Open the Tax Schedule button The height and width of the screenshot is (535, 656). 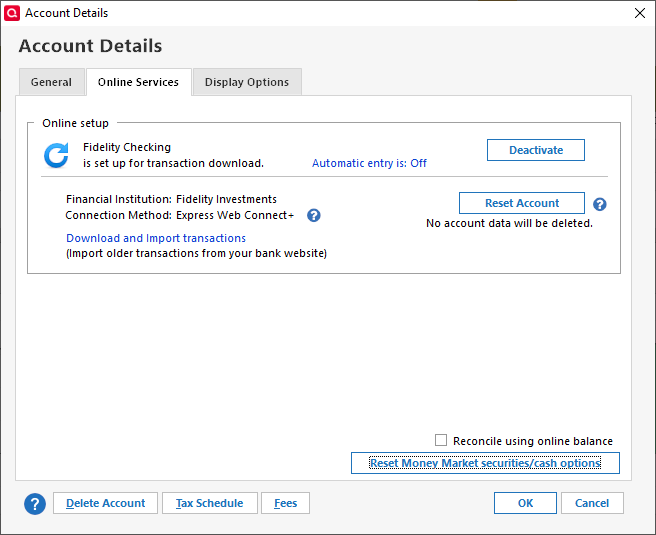coord(209,503)
